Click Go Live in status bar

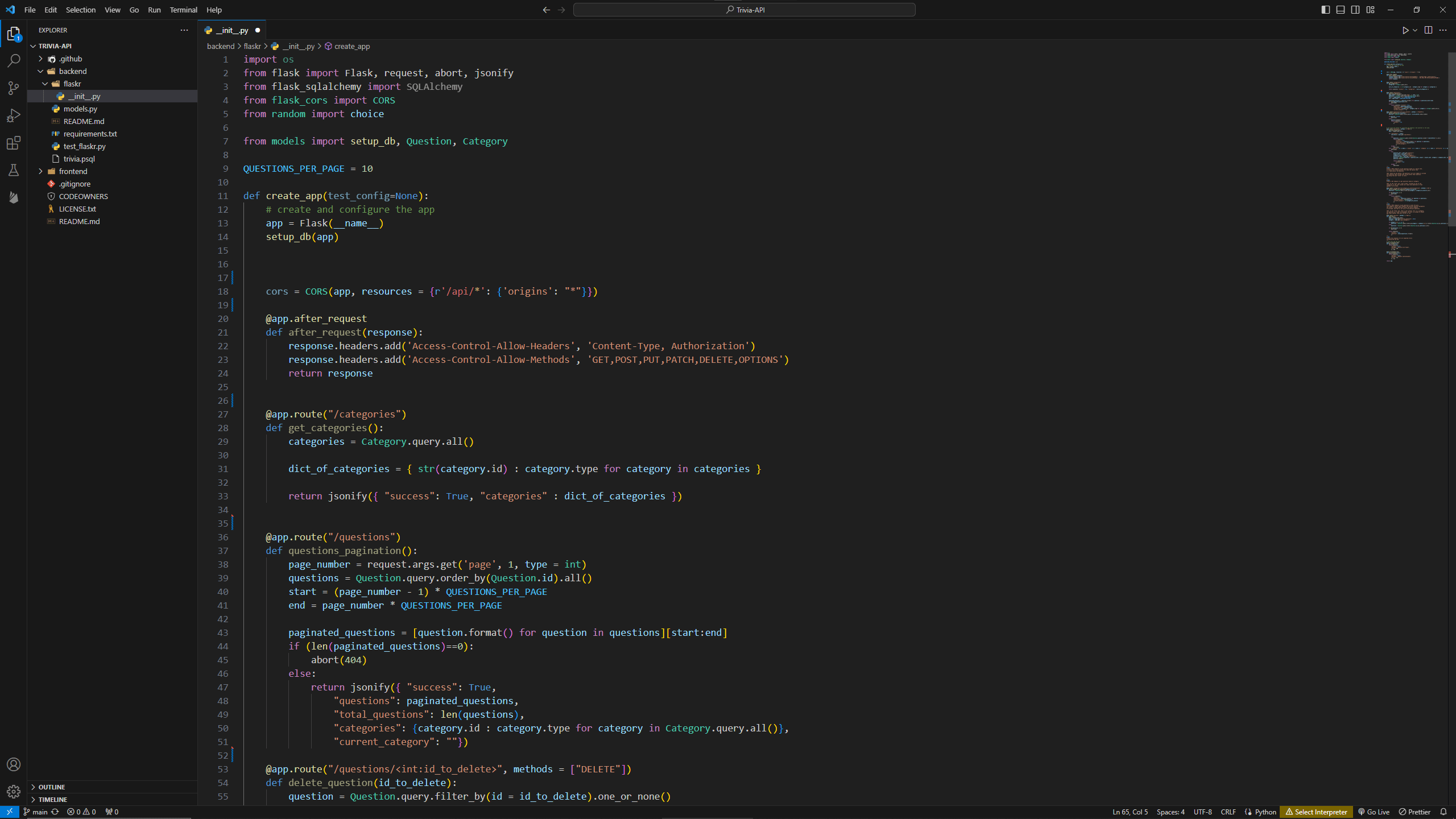(x=1374, y=812)
